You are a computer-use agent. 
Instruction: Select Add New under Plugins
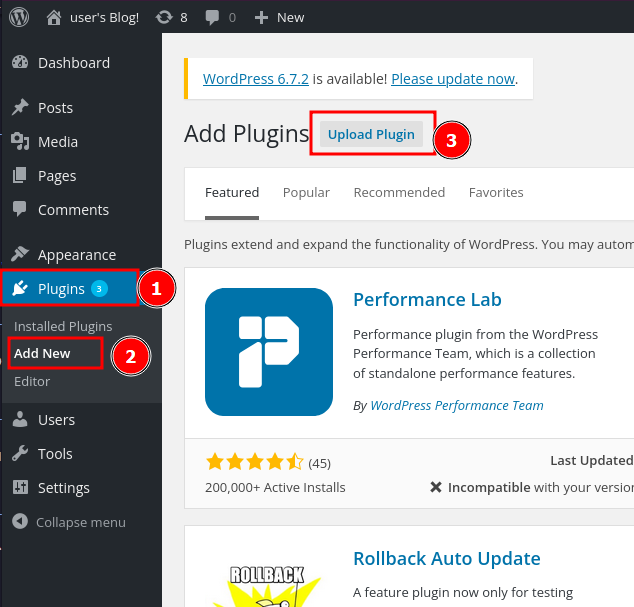(x=42, y=353)
